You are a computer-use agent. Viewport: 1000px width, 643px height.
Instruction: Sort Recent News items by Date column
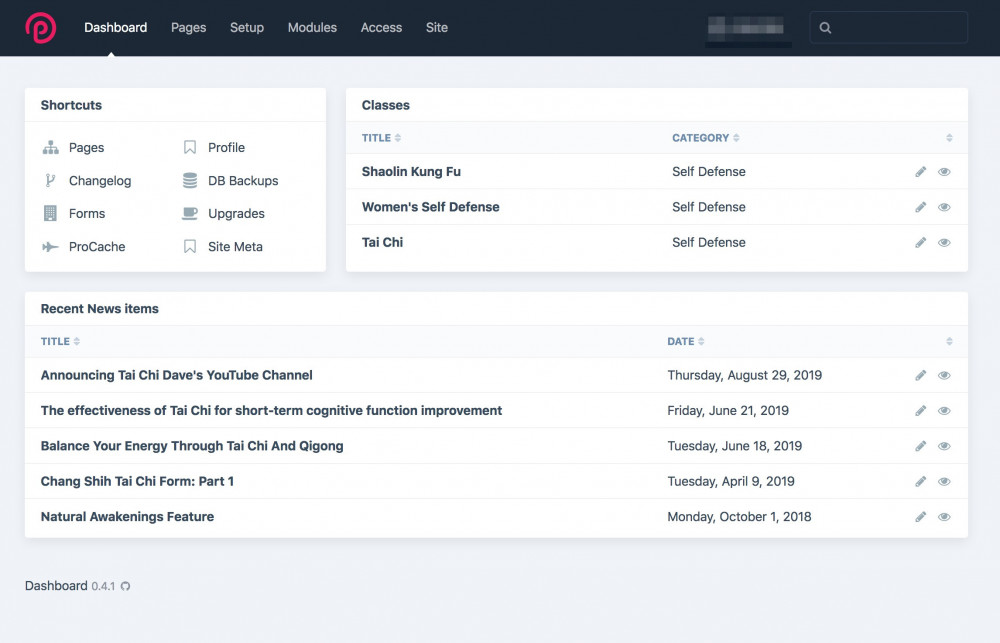[x=685, y=342]
